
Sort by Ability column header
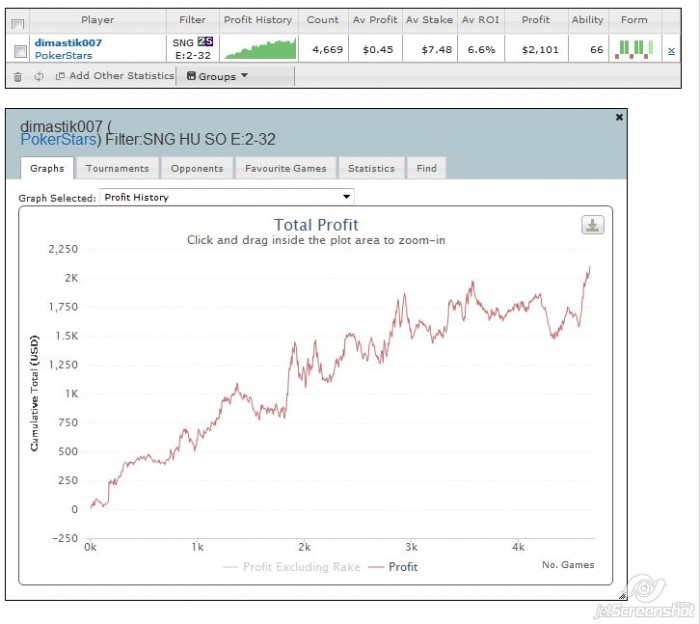588,20
